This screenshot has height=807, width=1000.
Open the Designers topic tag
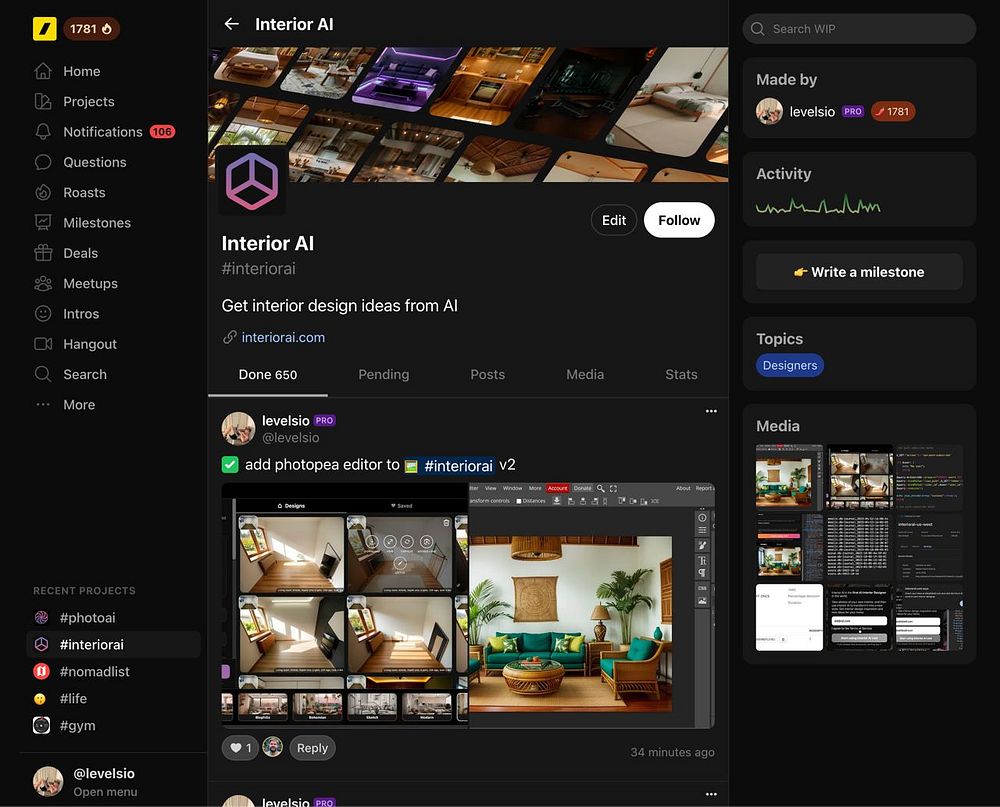tap(790, 365)
